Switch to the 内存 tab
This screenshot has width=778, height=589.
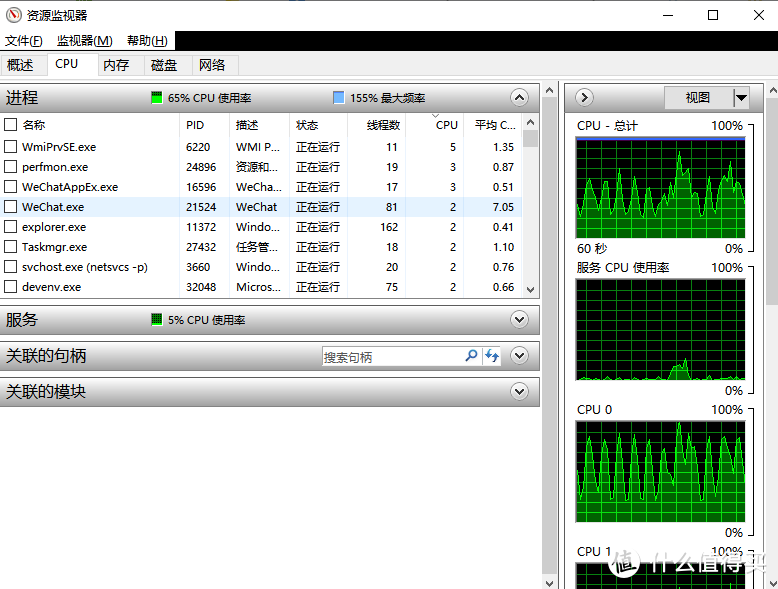coord(120,65)
